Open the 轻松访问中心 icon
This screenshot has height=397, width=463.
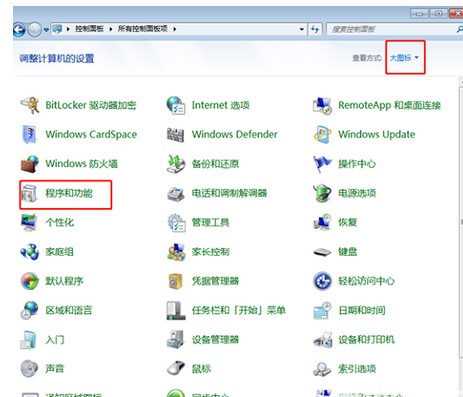322,281
